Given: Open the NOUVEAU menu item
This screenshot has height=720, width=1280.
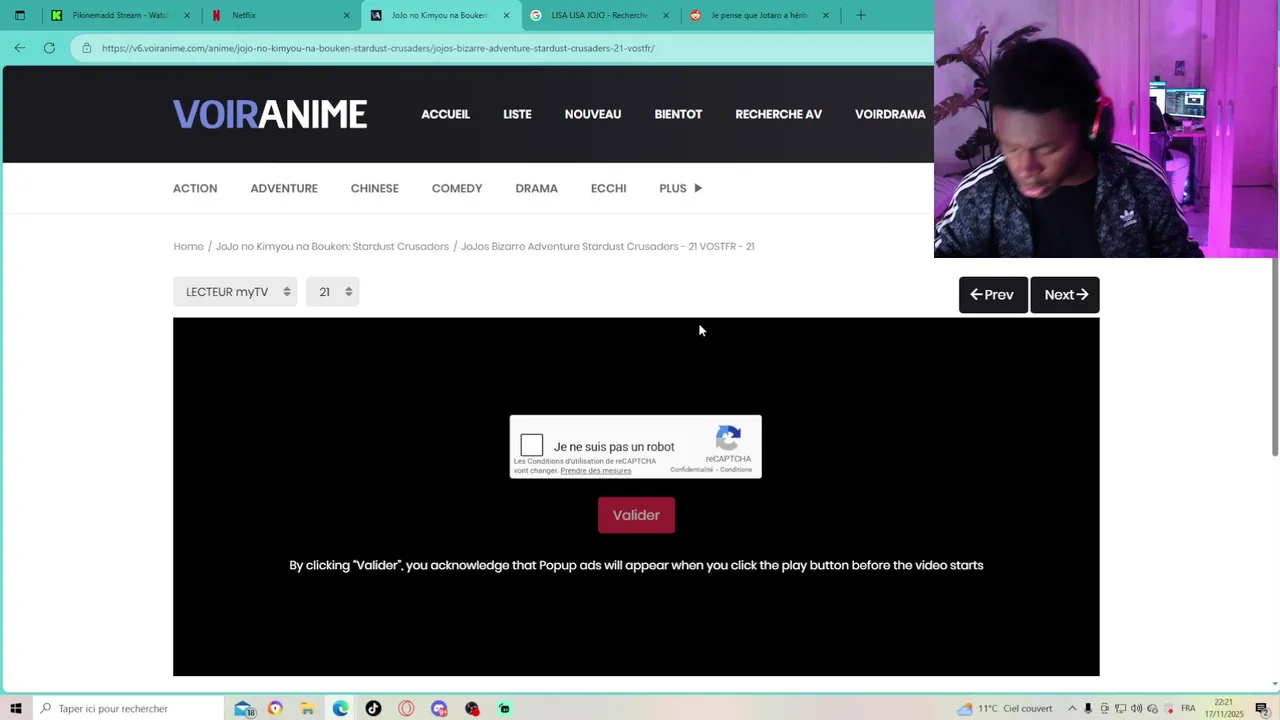Looking at the screenshot, I should [593, 114].
